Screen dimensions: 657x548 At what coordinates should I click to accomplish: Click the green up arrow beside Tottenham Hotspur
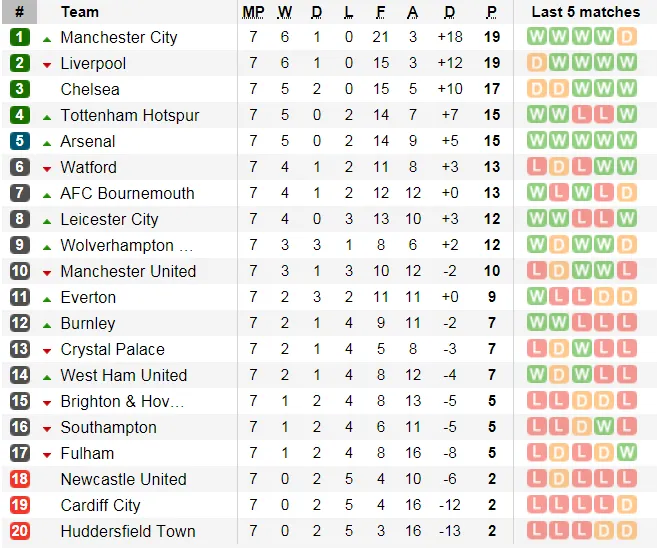tap(47, 116)
